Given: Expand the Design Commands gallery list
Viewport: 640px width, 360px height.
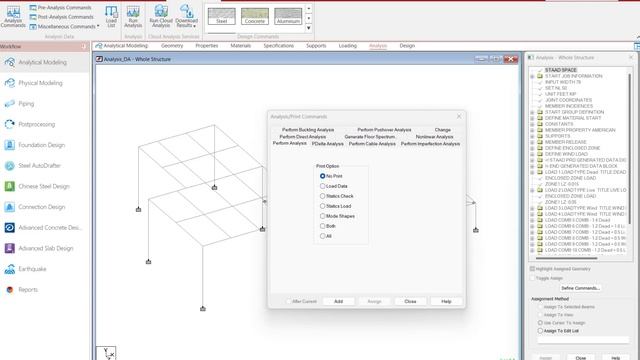Looking at the screenshot, I should [x=309, y=28].
